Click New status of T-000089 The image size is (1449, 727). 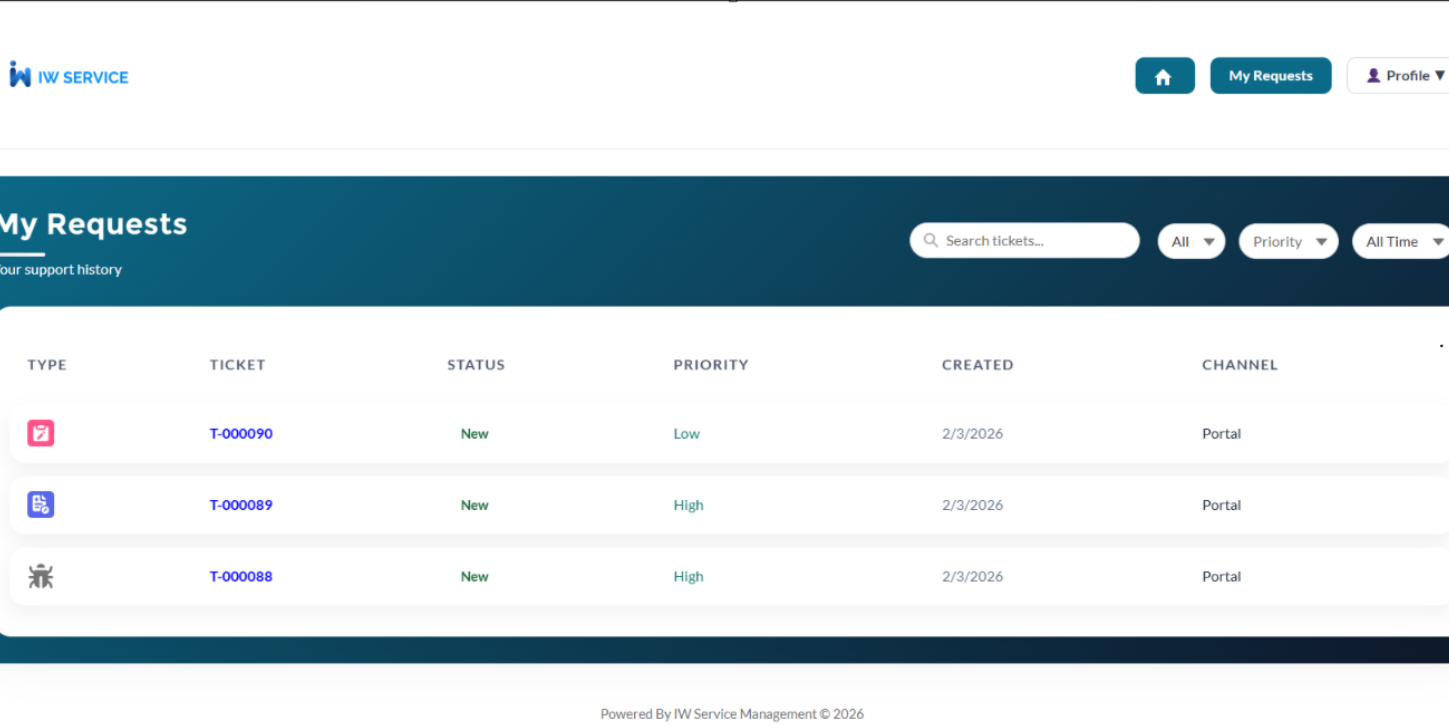pos(475,505)
